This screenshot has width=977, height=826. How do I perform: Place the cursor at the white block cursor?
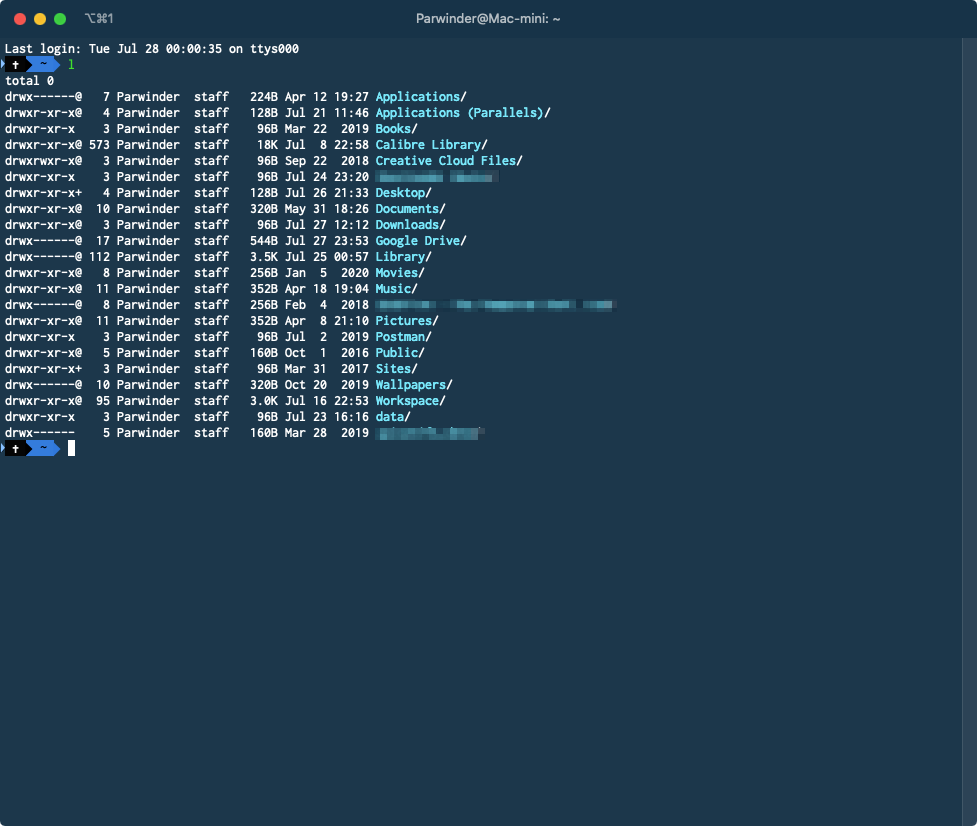click(72, 449)
